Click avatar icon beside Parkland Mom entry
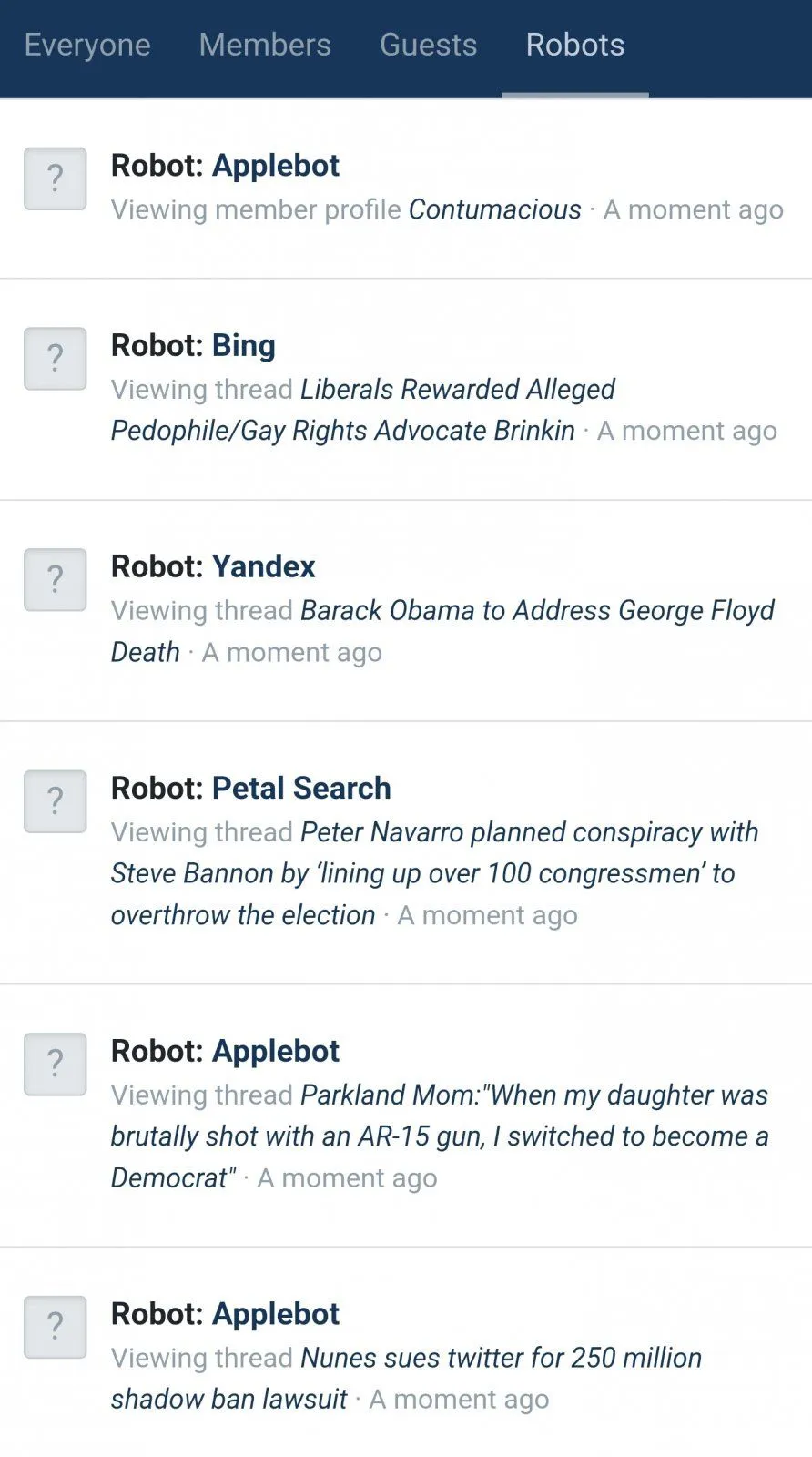 coord(56,1065)
